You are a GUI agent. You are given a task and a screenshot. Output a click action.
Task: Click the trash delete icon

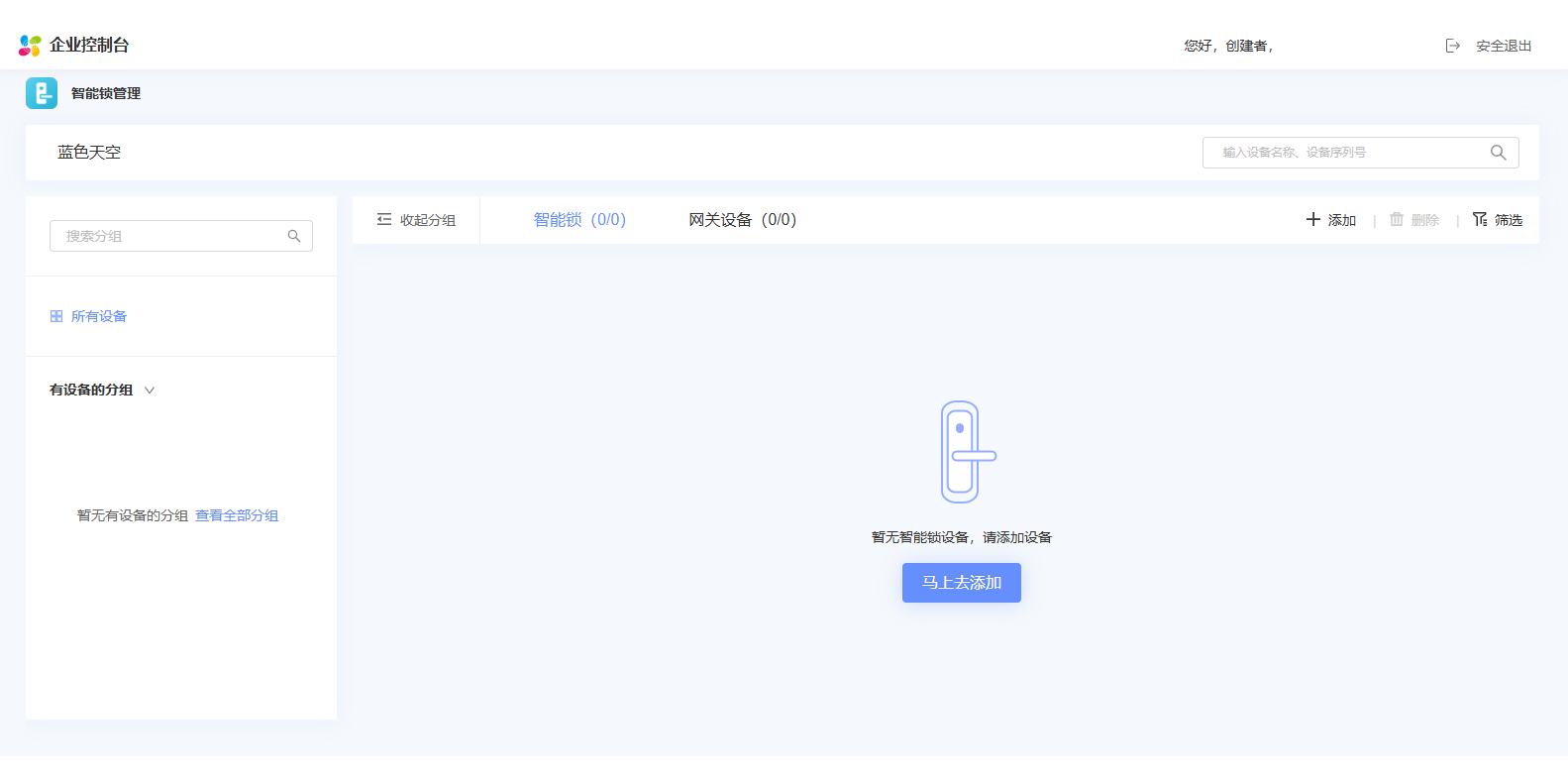pyautogui.click(x=1397, y=219)
